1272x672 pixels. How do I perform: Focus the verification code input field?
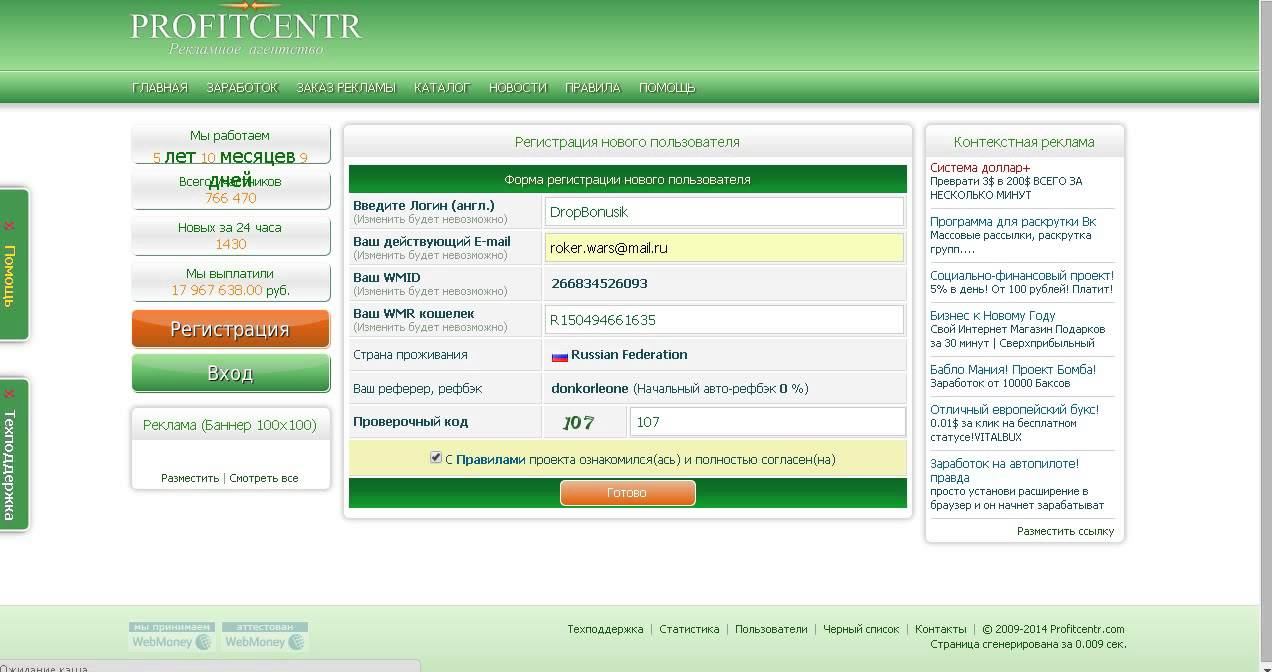(767, 422)
